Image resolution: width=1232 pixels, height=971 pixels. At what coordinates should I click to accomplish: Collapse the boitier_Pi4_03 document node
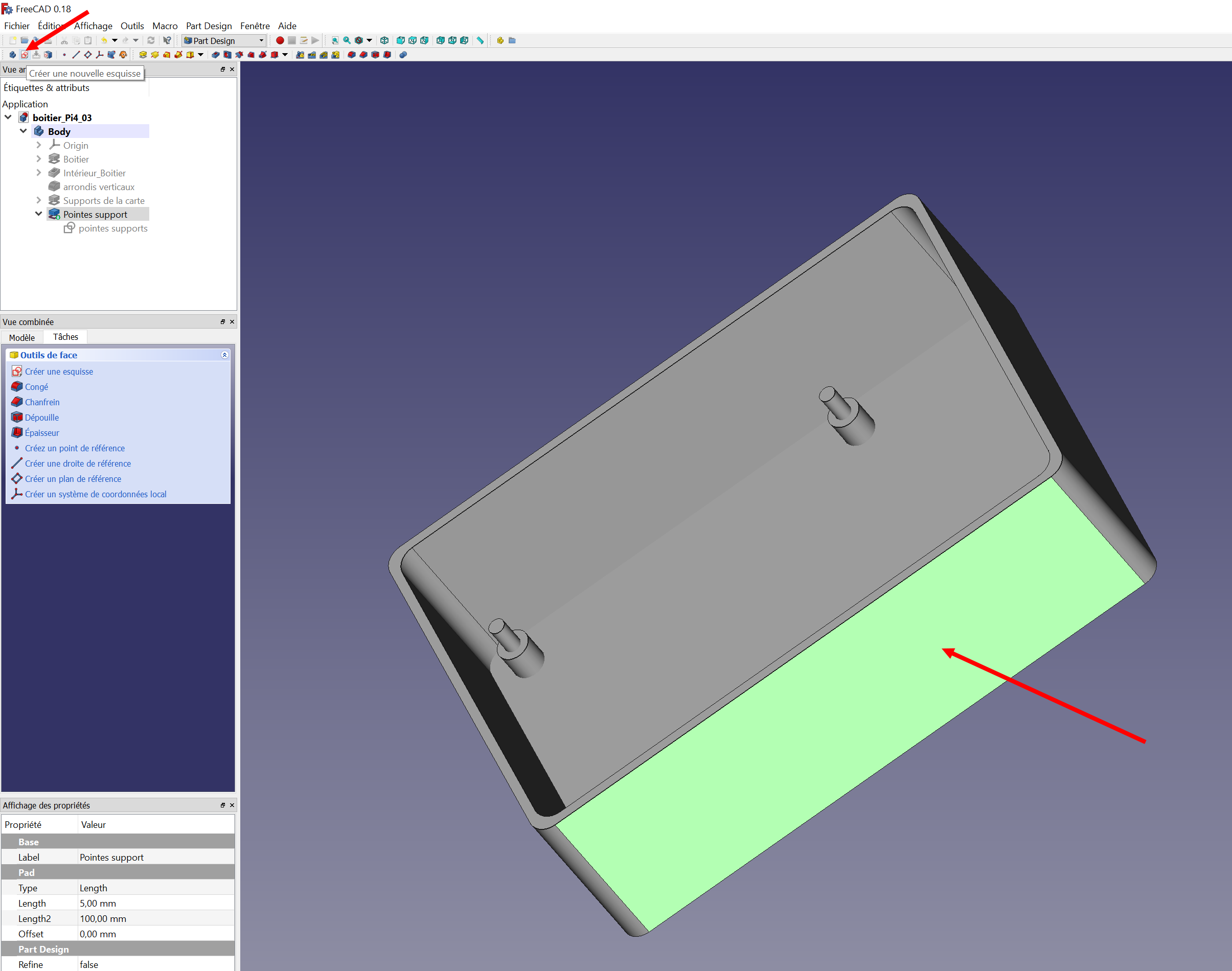[x=8, y=117]
